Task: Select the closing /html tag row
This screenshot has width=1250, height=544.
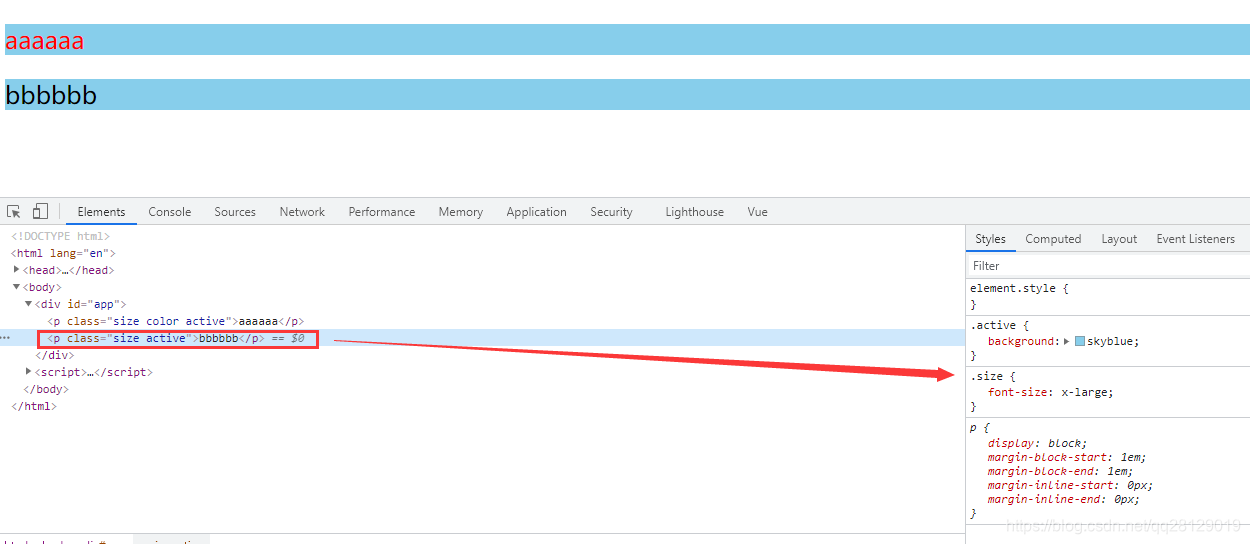Action: coord(34,406)
